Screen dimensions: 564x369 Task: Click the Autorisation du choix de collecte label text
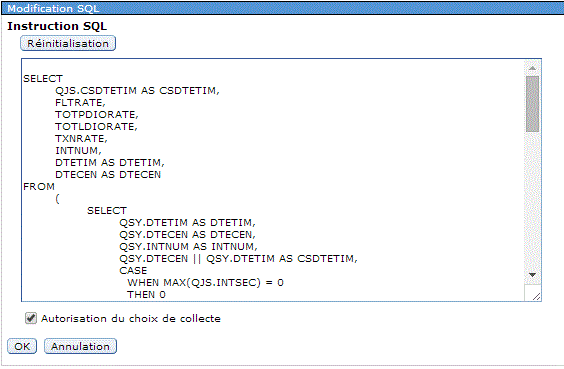tap(131, 319)
